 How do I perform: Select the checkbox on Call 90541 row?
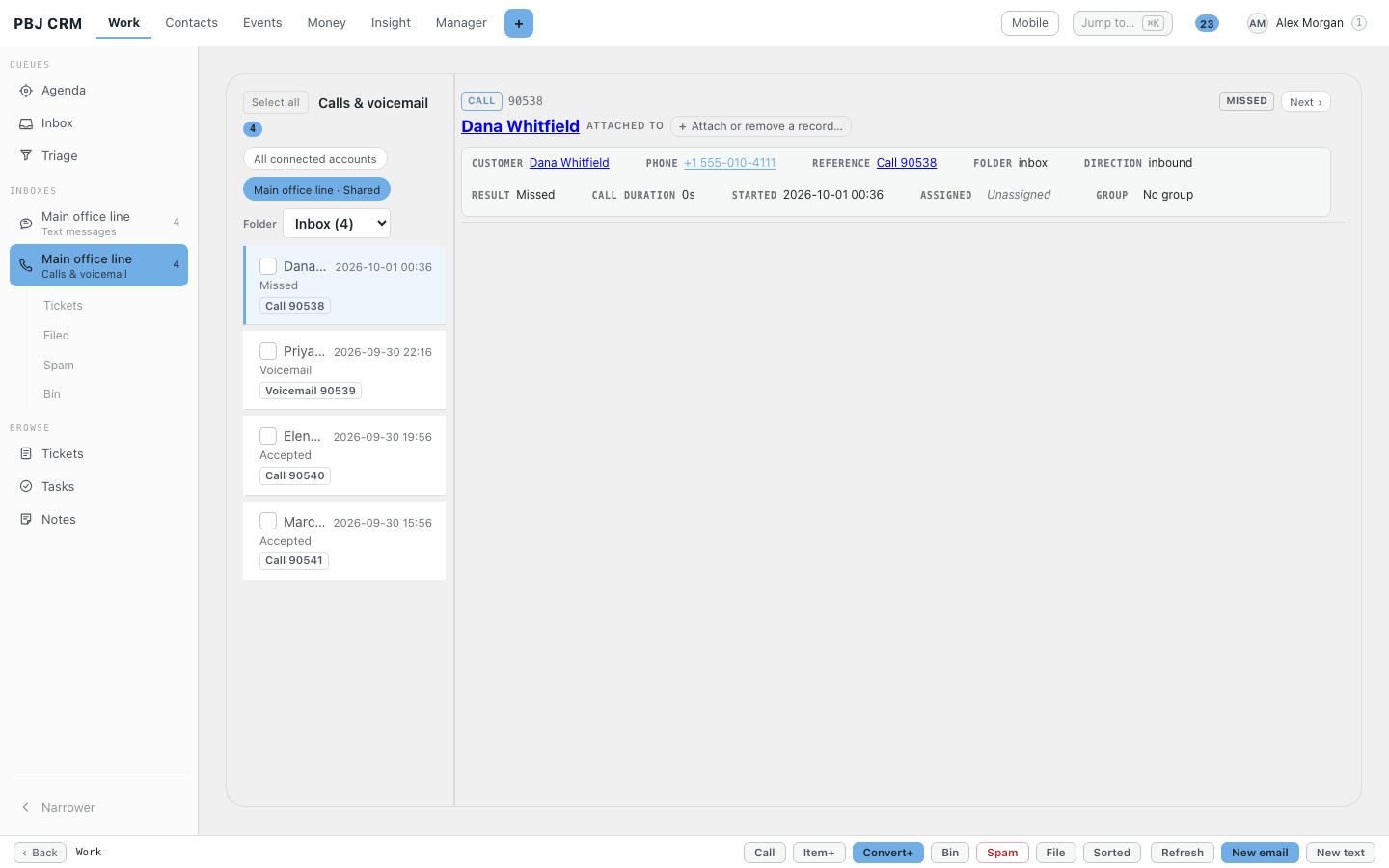268,522
